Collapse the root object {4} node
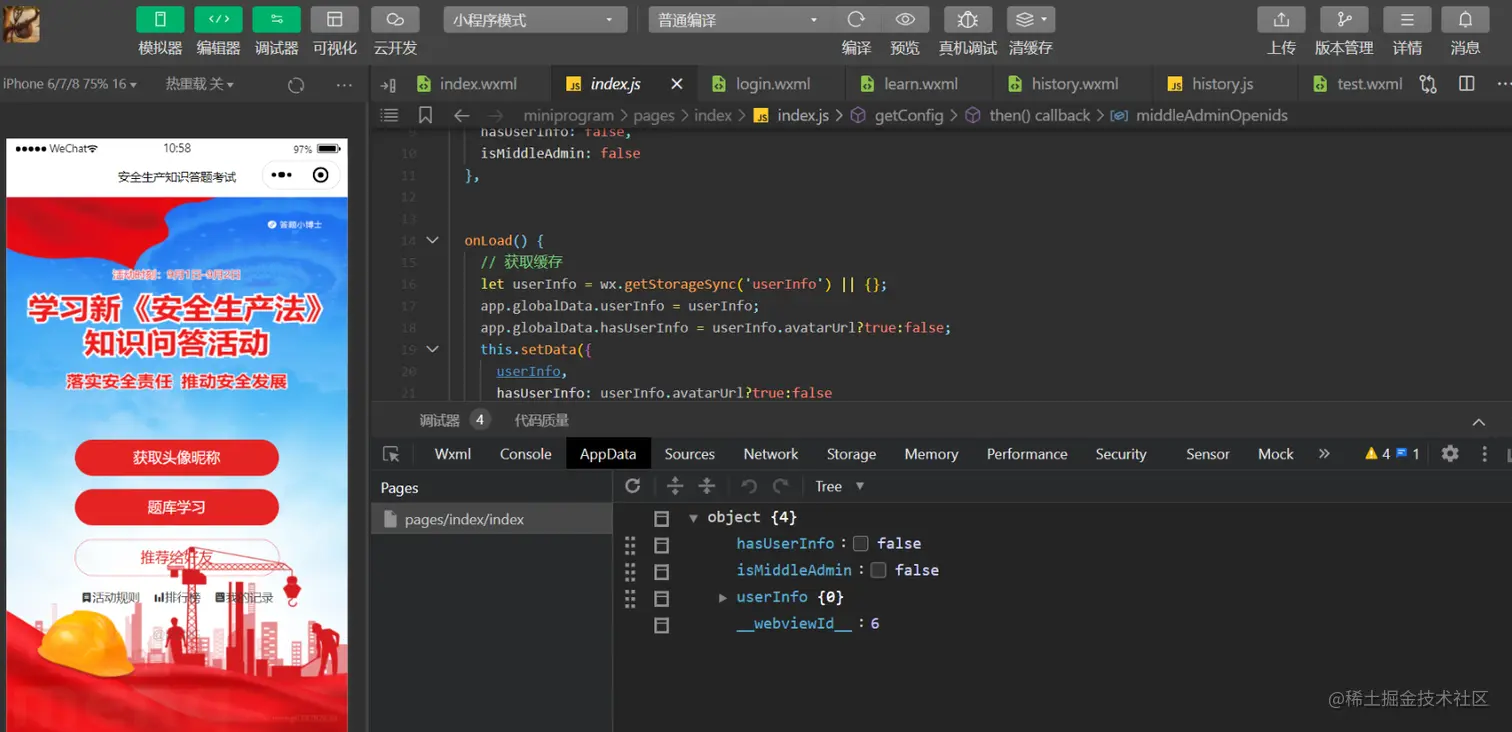1512x732 pixels. (x=693, y=518)
